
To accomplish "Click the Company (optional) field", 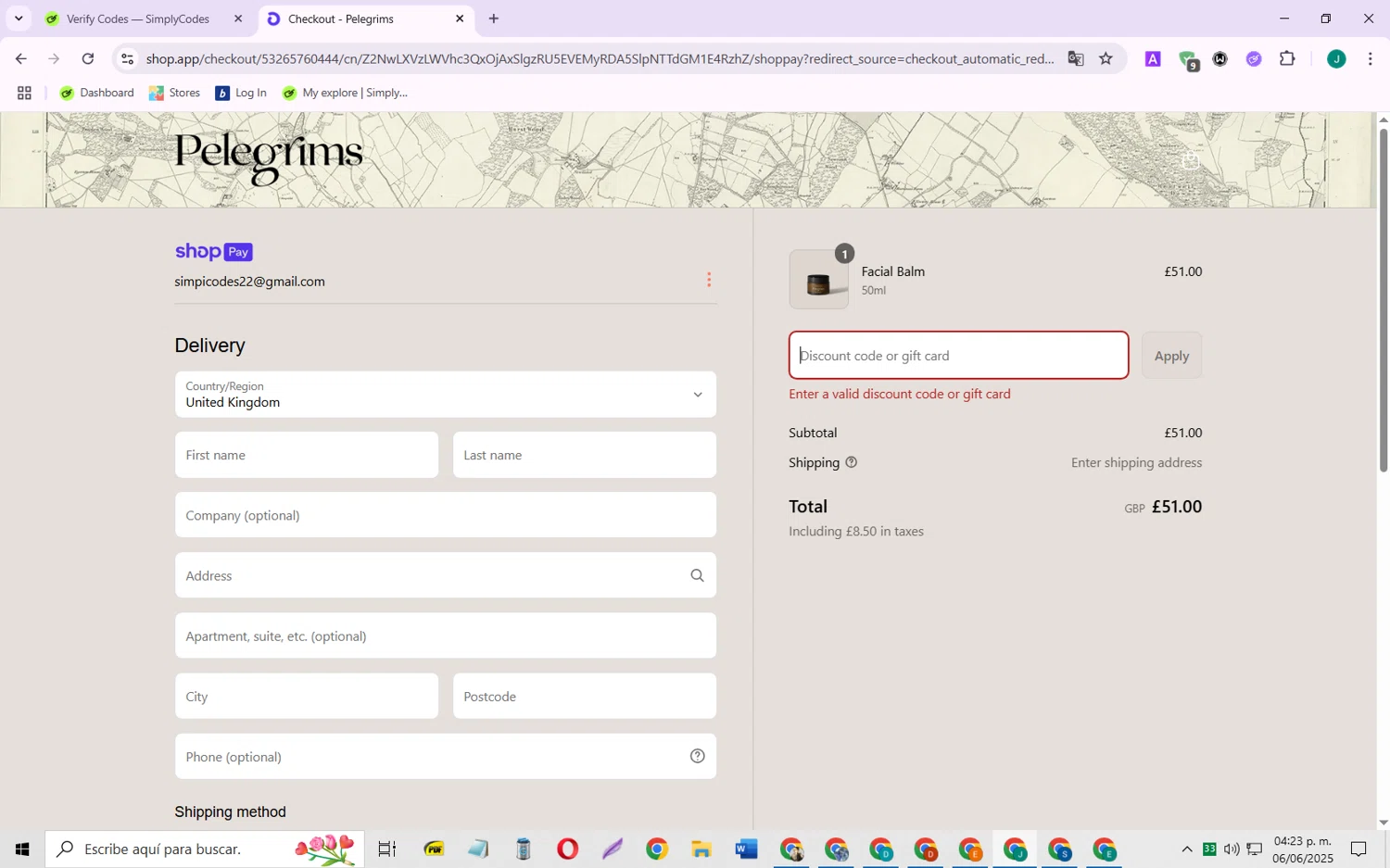I will pyautogui.click(x=446, y=515).
